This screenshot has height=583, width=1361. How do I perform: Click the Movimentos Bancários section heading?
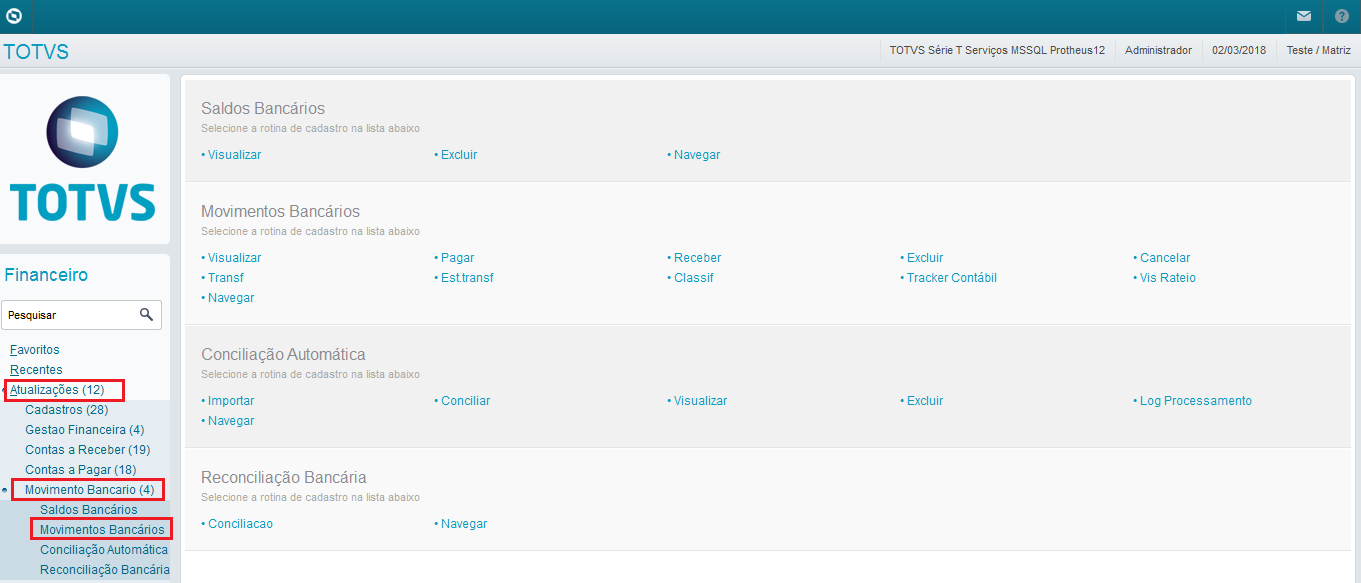point(280,212)
